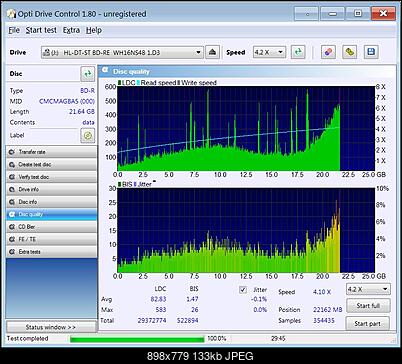Eject the disc with the eject icon
This screenshot has width=402, height=364.
(x=212, y=52)
